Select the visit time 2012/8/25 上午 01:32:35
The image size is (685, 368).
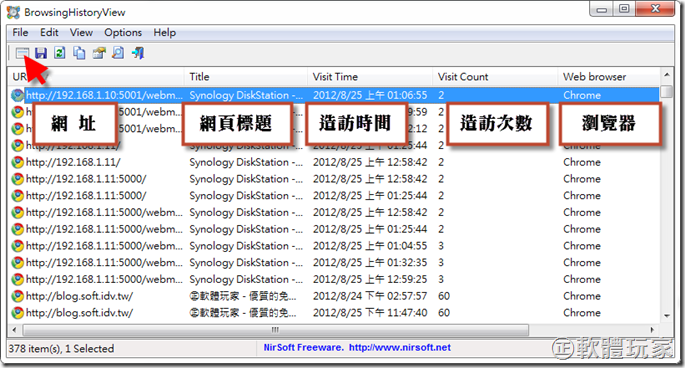point(370,263)
